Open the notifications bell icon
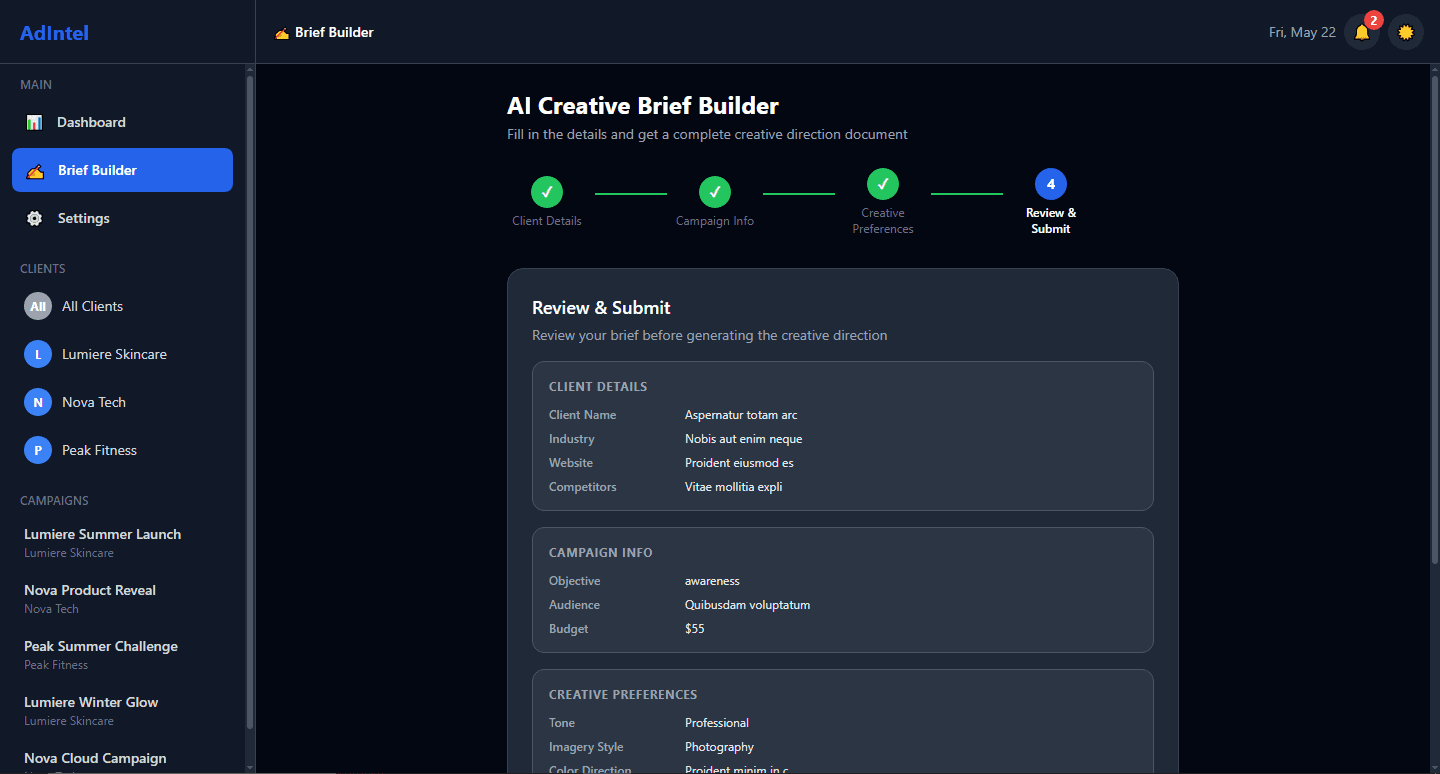Viewport: 1440px width, 774px height. pos(1362,32)
